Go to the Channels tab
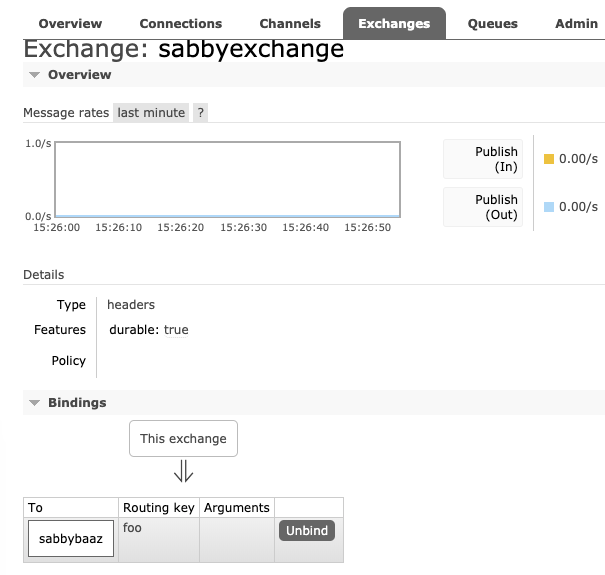The image size is (605, 575). (290, 24)
